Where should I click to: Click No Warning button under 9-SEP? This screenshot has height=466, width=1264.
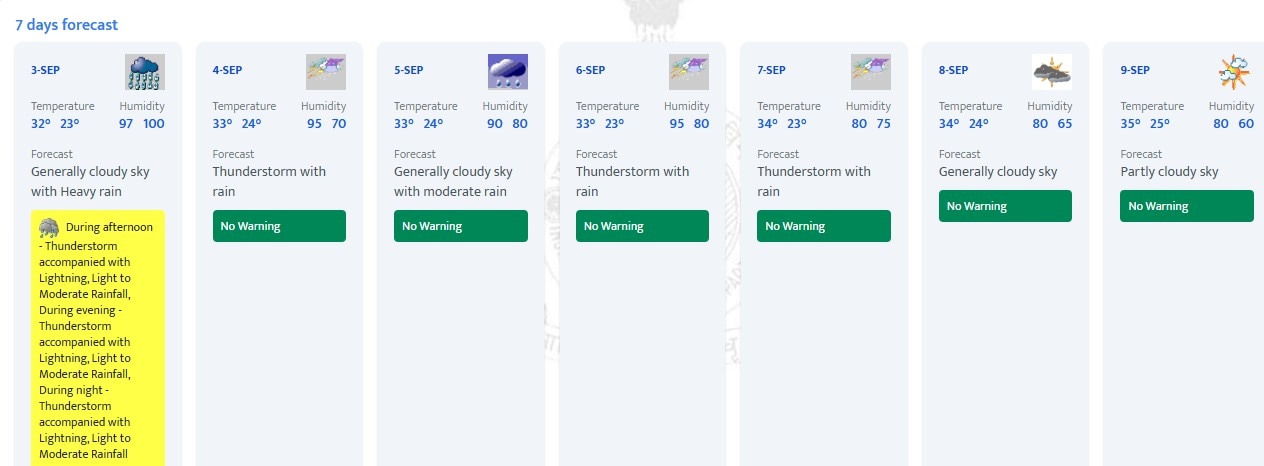click(x=1187, y=206)
